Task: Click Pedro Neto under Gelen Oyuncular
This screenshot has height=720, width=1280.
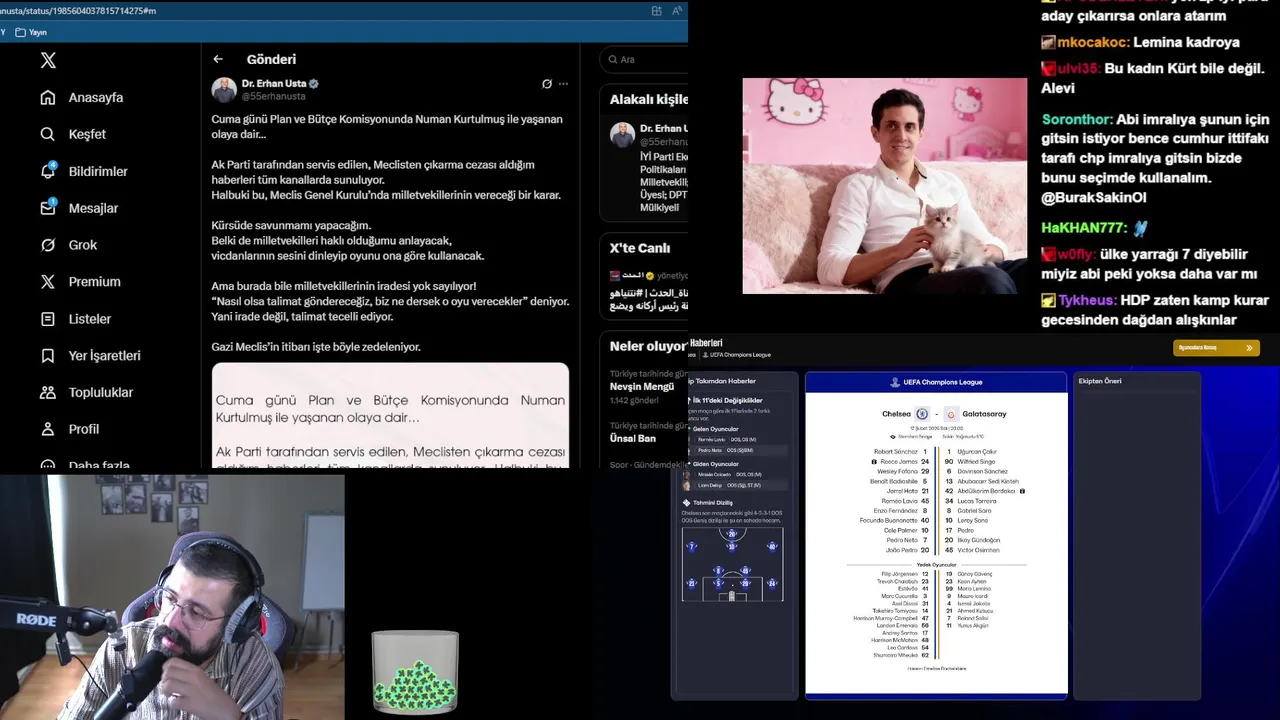Action: pos(710,450)
